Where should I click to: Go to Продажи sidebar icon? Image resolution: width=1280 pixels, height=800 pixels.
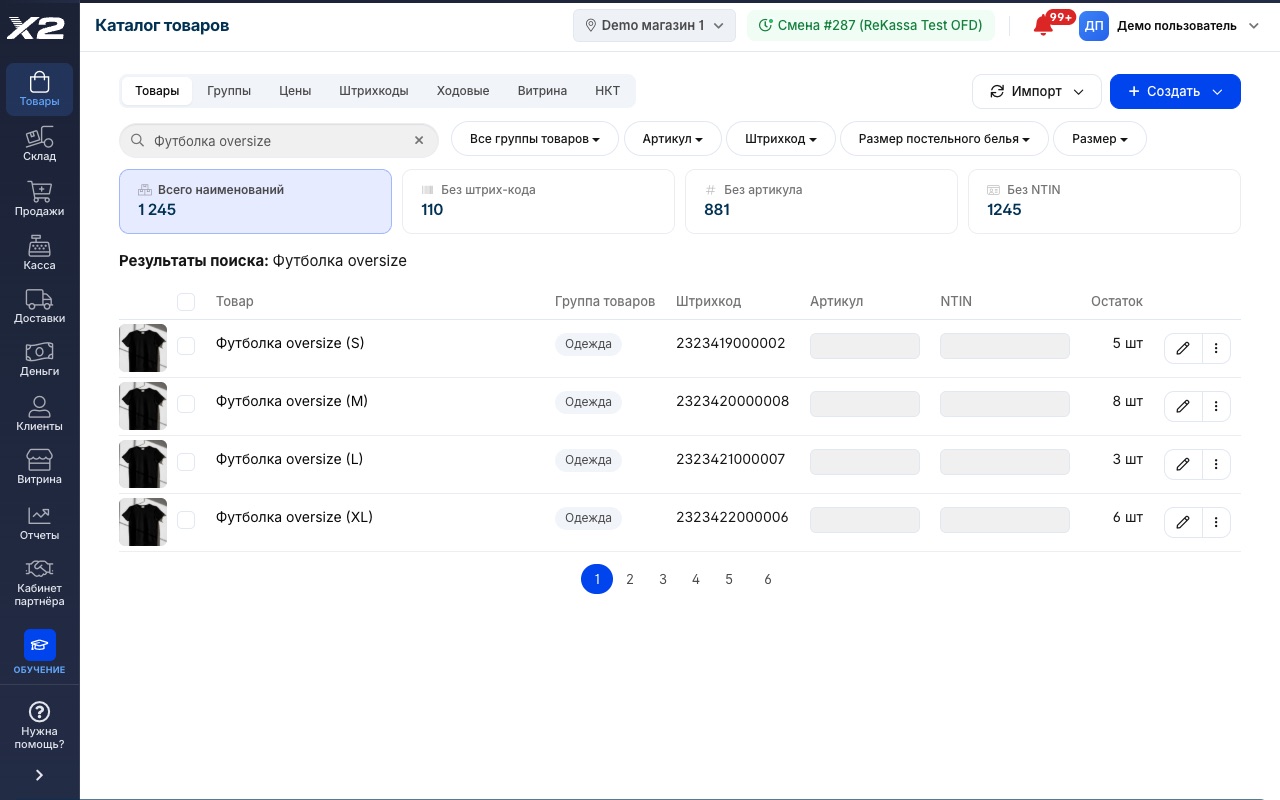(x=39, y=198)
